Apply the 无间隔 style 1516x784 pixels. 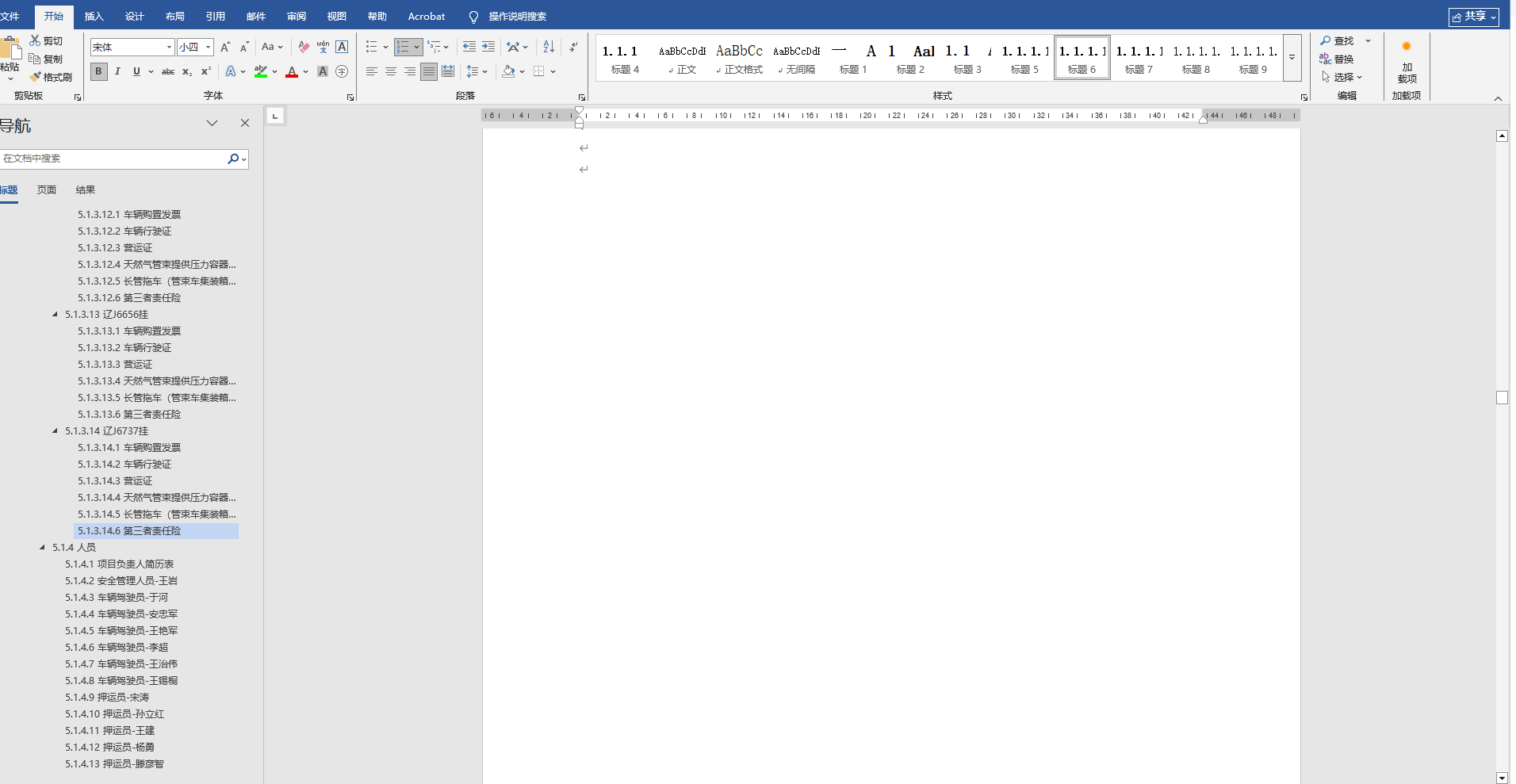tap(796, 58)
